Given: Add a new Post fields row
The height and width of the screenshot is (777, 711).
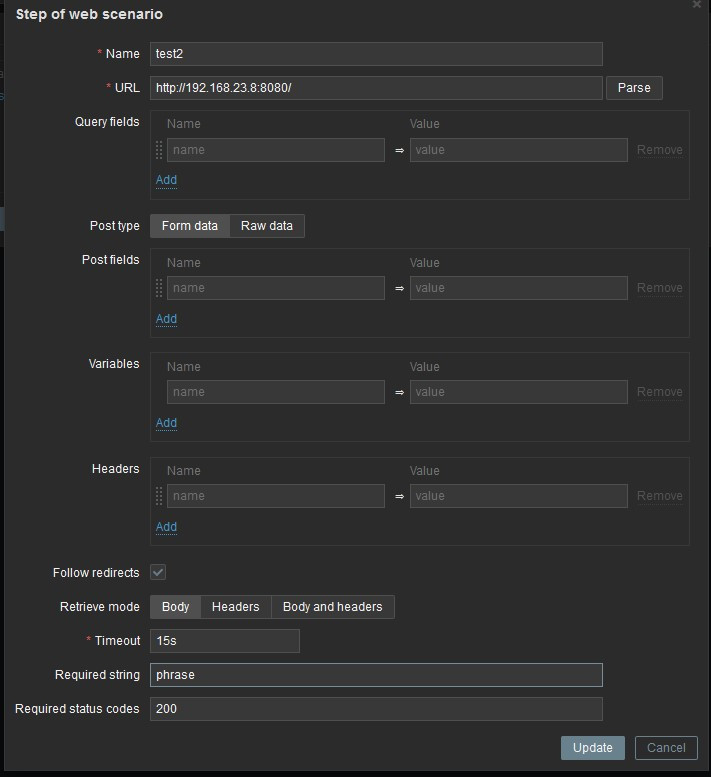Looking at the screenshot, I should pyautogui.click(x=166, y=319).
